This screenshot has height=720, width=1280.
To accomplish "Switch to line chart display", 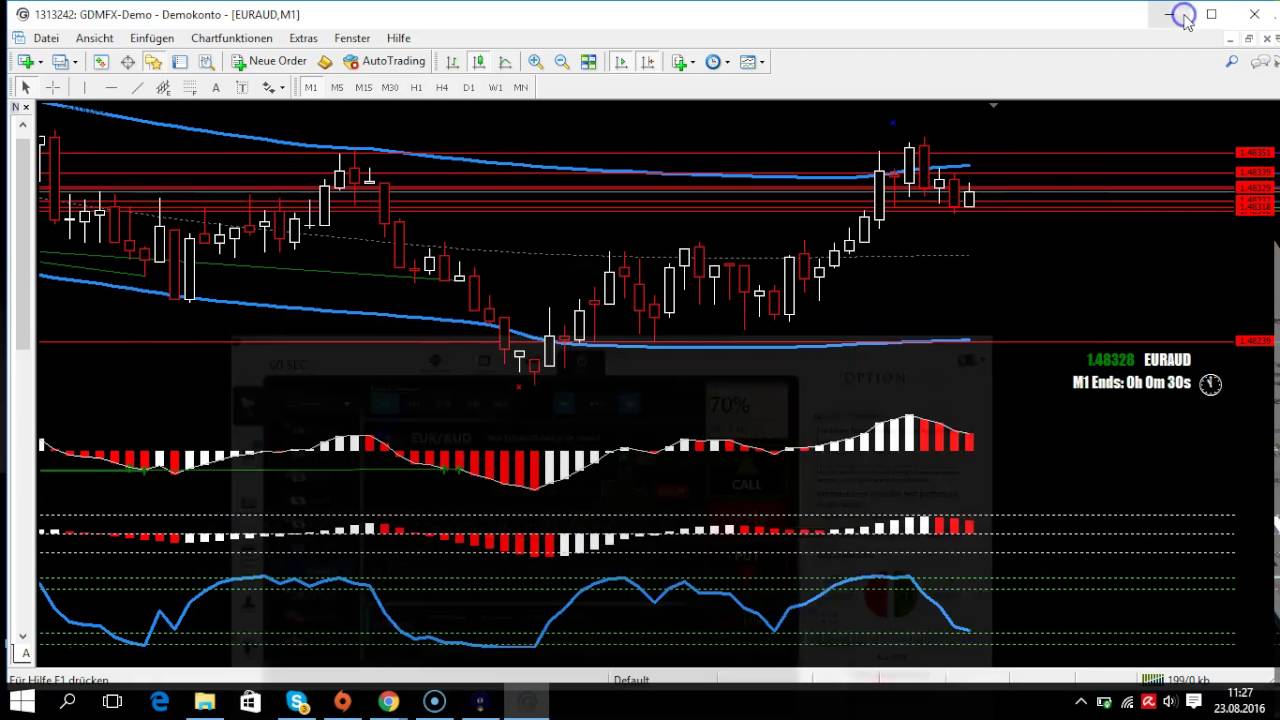I will [505, 62].
